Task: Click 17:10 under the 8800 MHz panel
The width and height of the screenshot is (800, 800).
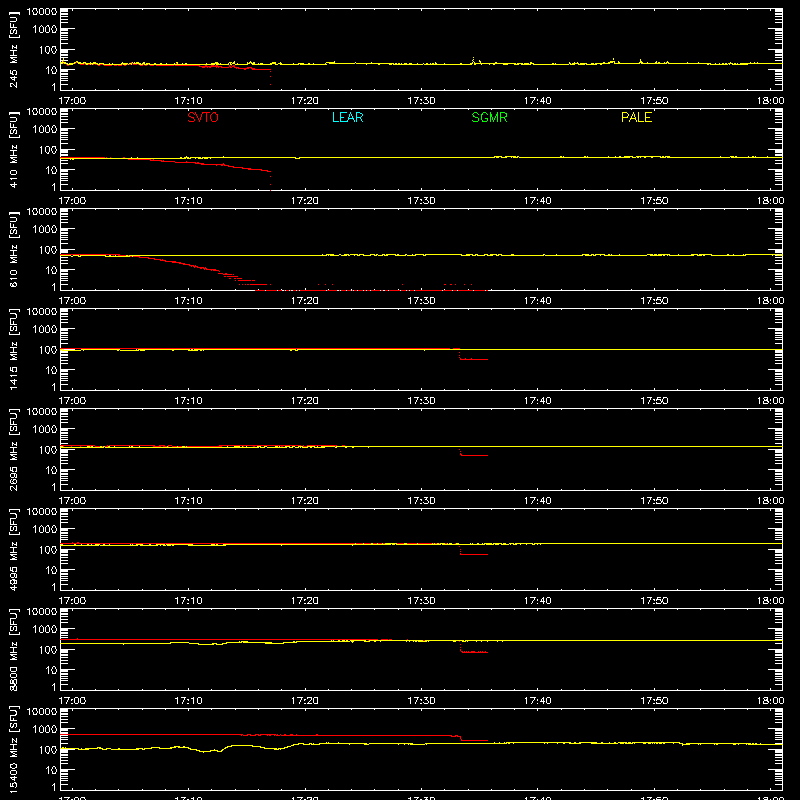Action: click(188, 701)
